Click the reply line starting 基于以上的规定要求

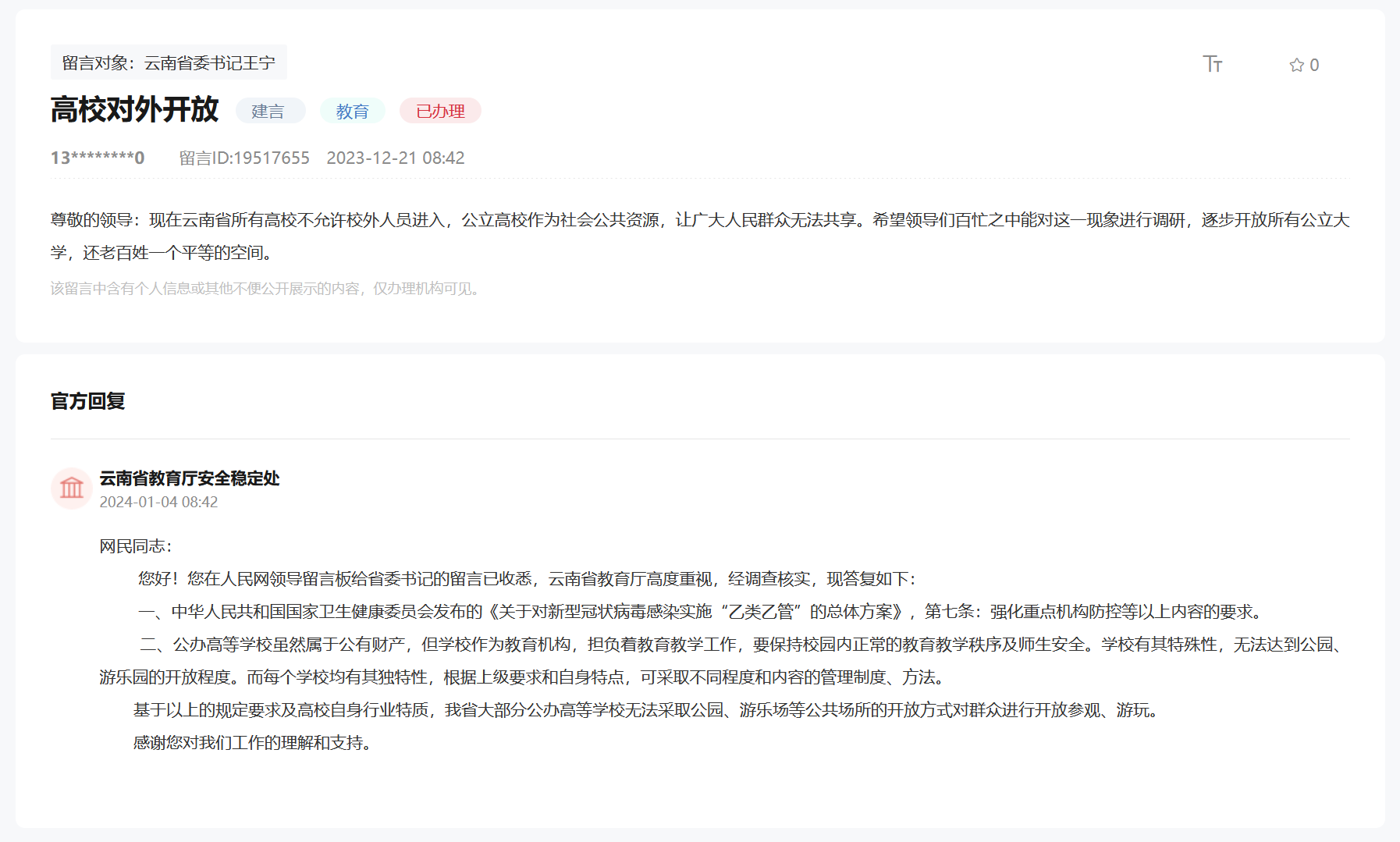[x=647, y=710]
